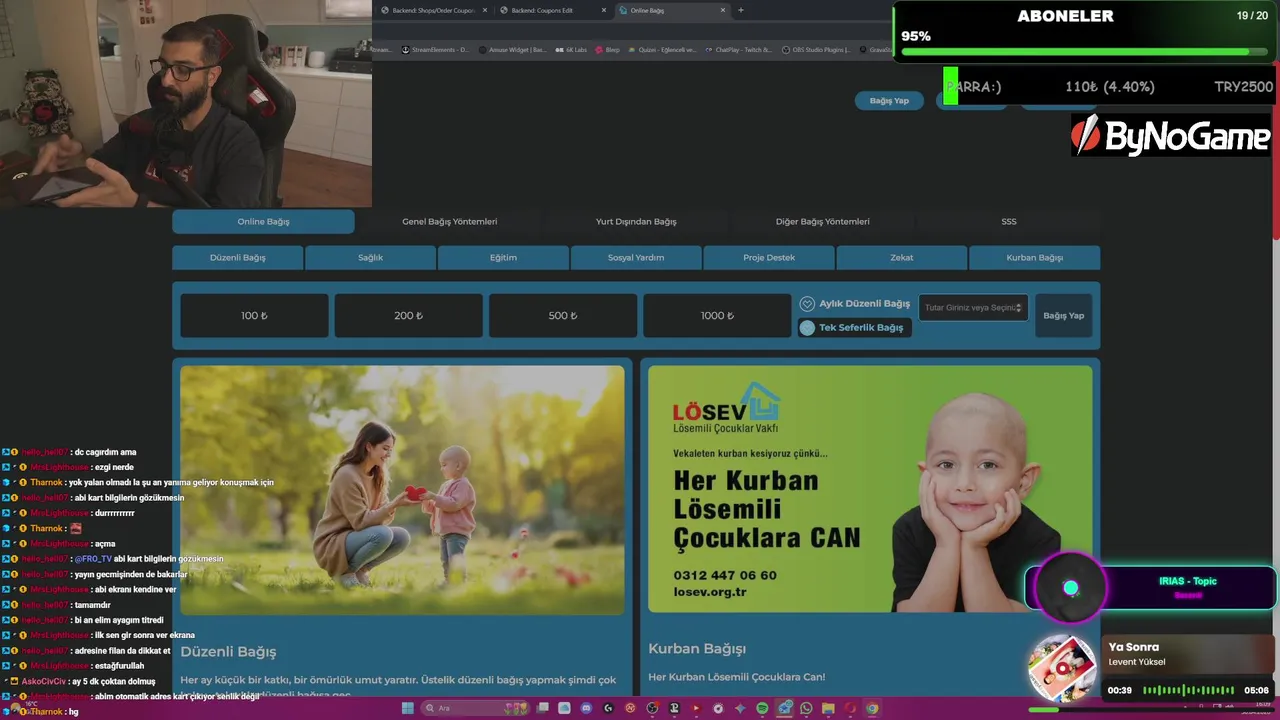Click the Windows taskbar search box
1280x720 pixels.
pyautogui.click(x=475, y=708)
